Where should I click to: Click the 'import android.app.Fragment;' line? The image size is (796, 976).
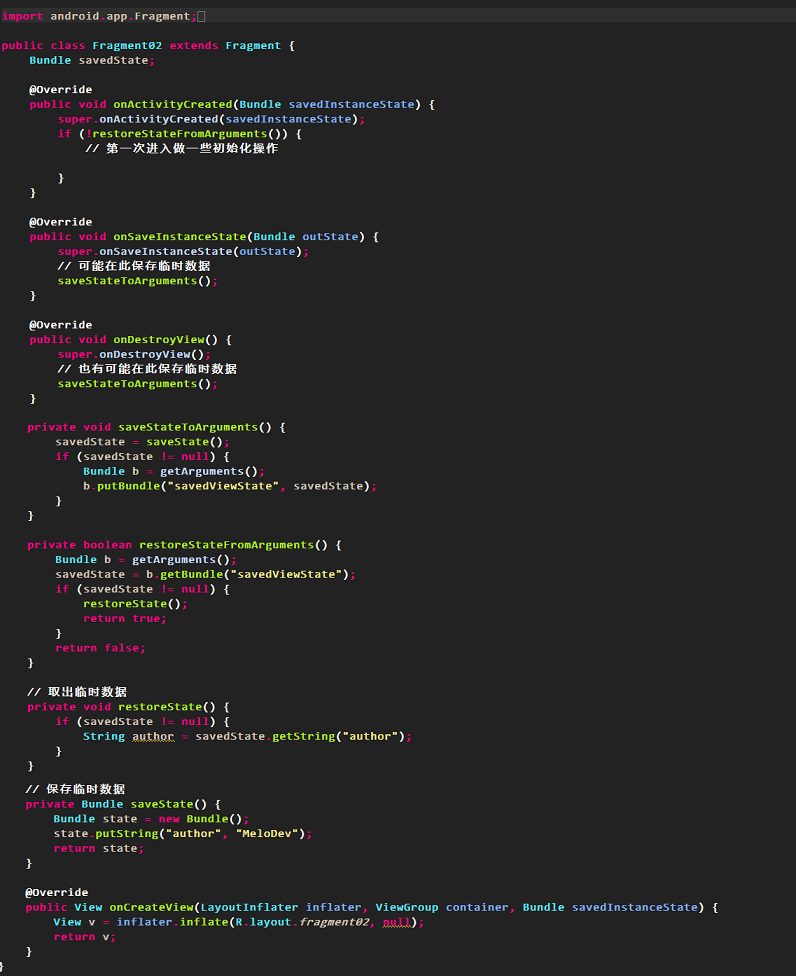[x=99, y=16]
